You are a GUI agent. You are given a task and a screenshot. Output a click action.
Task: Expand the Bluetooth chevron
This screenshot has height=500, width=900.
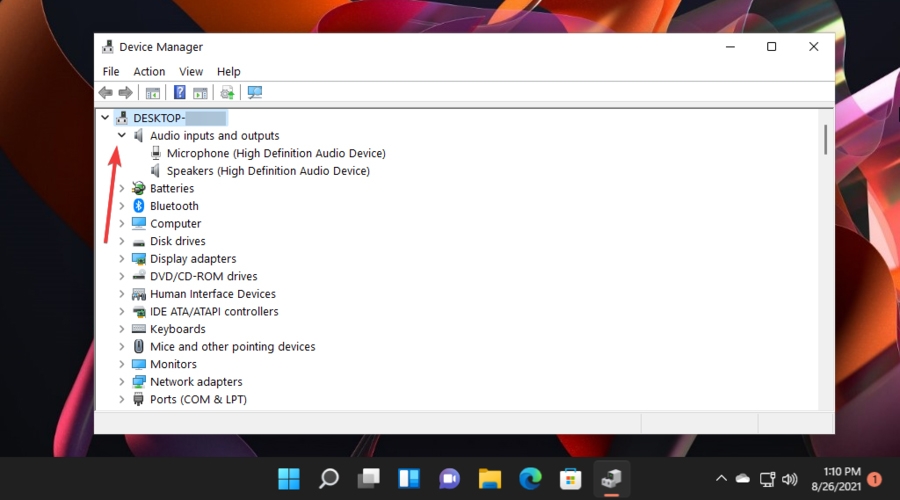[122, 206]
